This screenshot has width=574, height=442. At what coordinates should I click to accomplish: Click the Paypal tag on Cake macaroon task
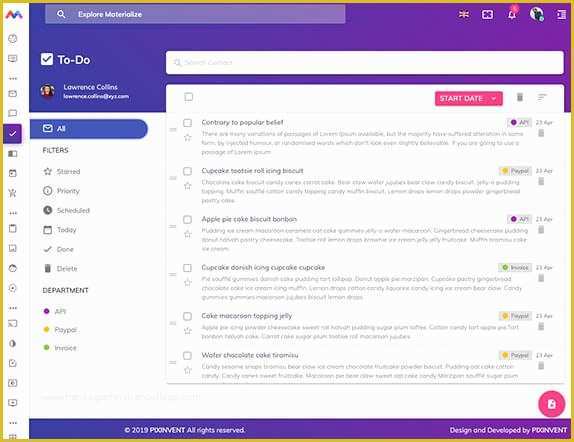(x=515, y=316)
